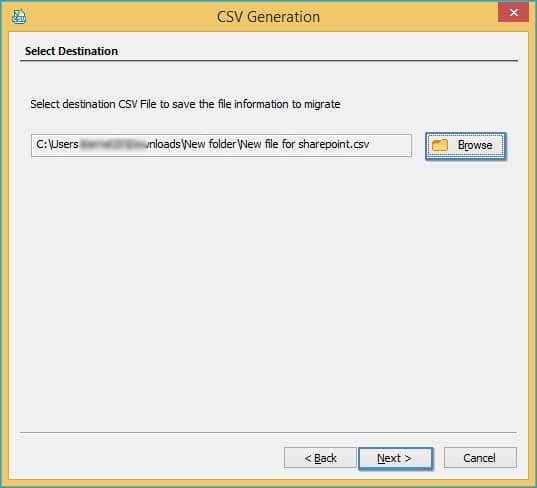Close the CSV Generation dialog
537x488 pixels.
tap(513, 13)
